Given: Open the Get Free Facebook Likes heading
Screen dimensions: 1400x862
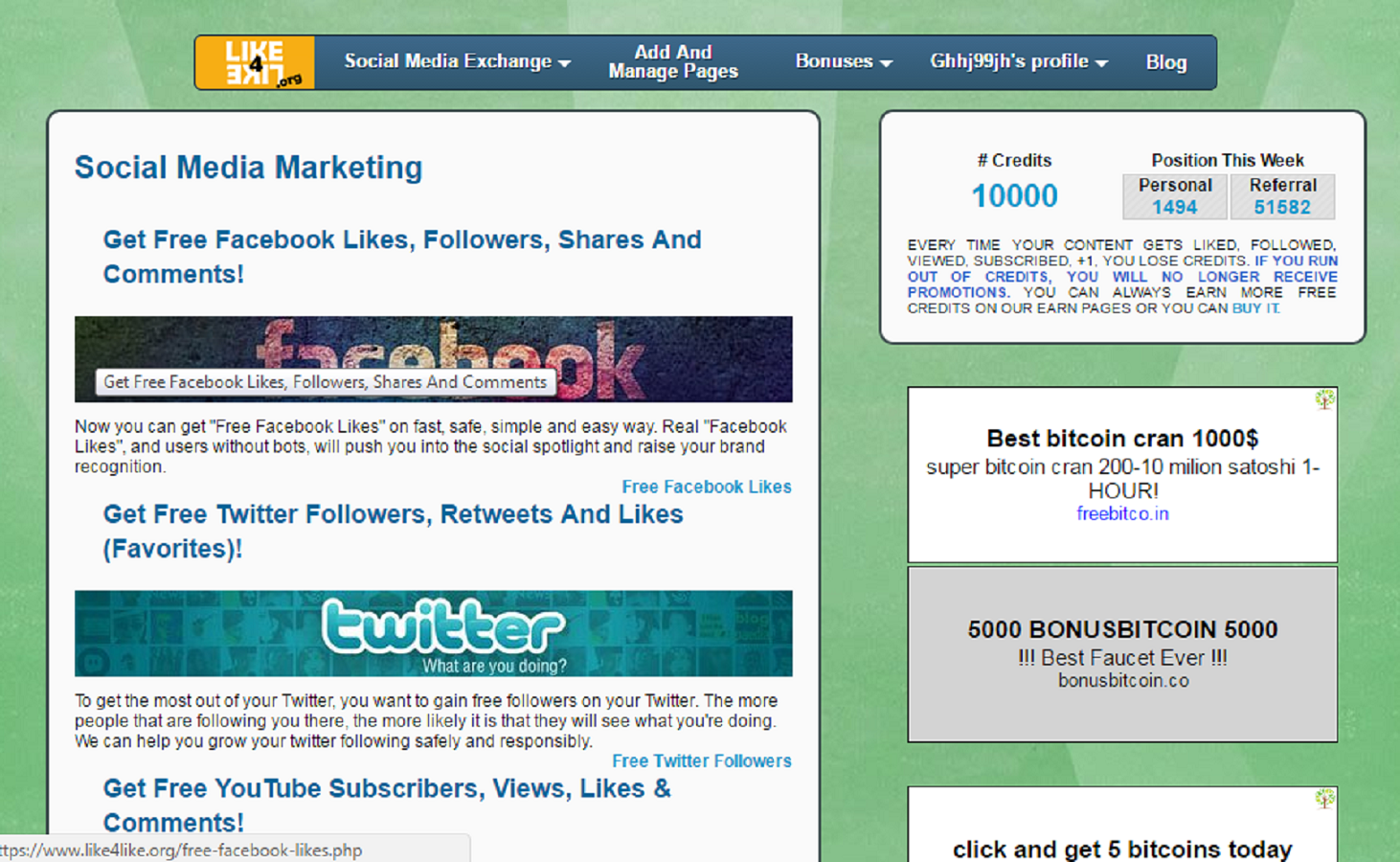Looking at the screenshot, I should point(402,257).
